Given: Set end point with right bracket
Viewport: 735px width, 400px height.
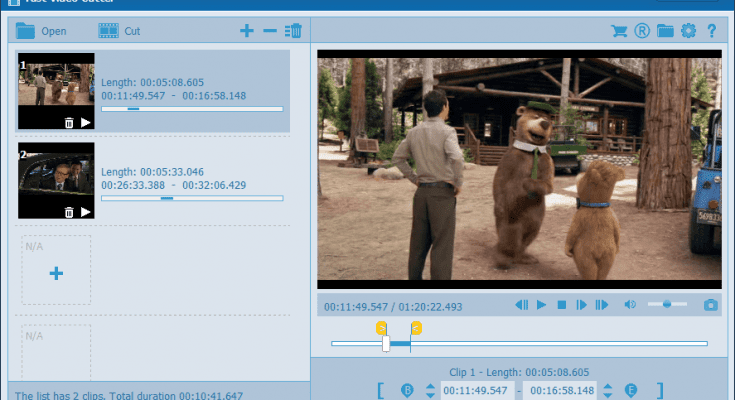Looking at the screenshot, I should coord(660,390).
